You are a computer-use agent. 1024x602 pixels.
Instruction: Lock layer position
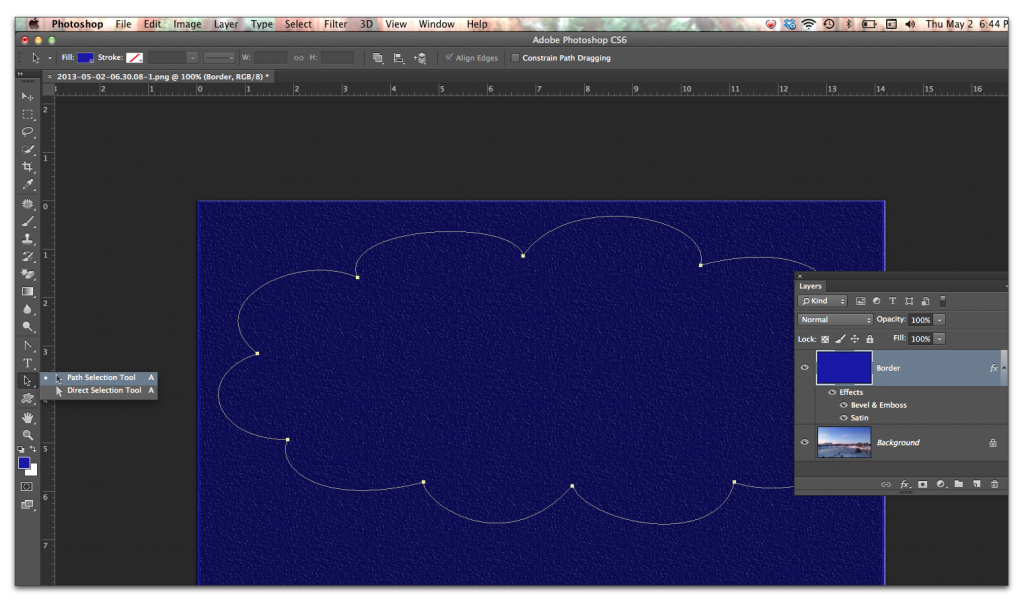[x=855, y=339]
